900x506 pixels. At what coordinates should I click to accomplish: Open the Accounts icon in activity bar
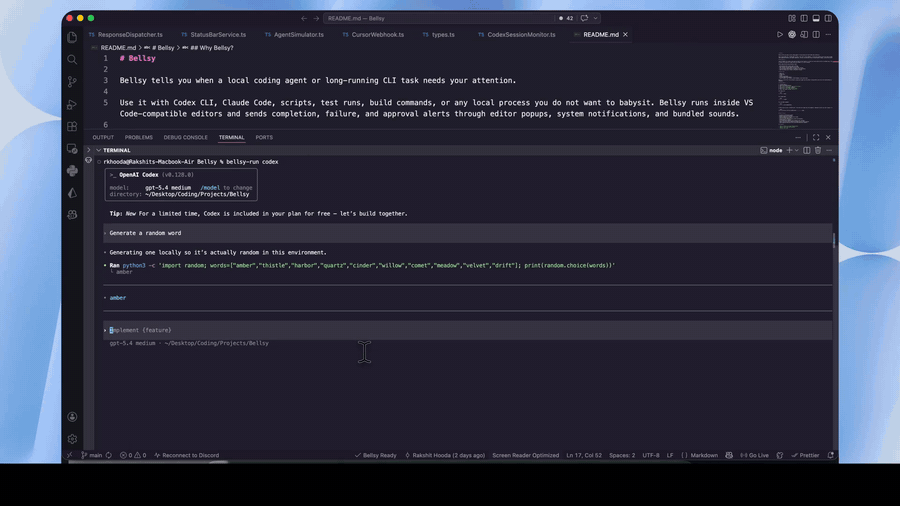click(72, 417)
